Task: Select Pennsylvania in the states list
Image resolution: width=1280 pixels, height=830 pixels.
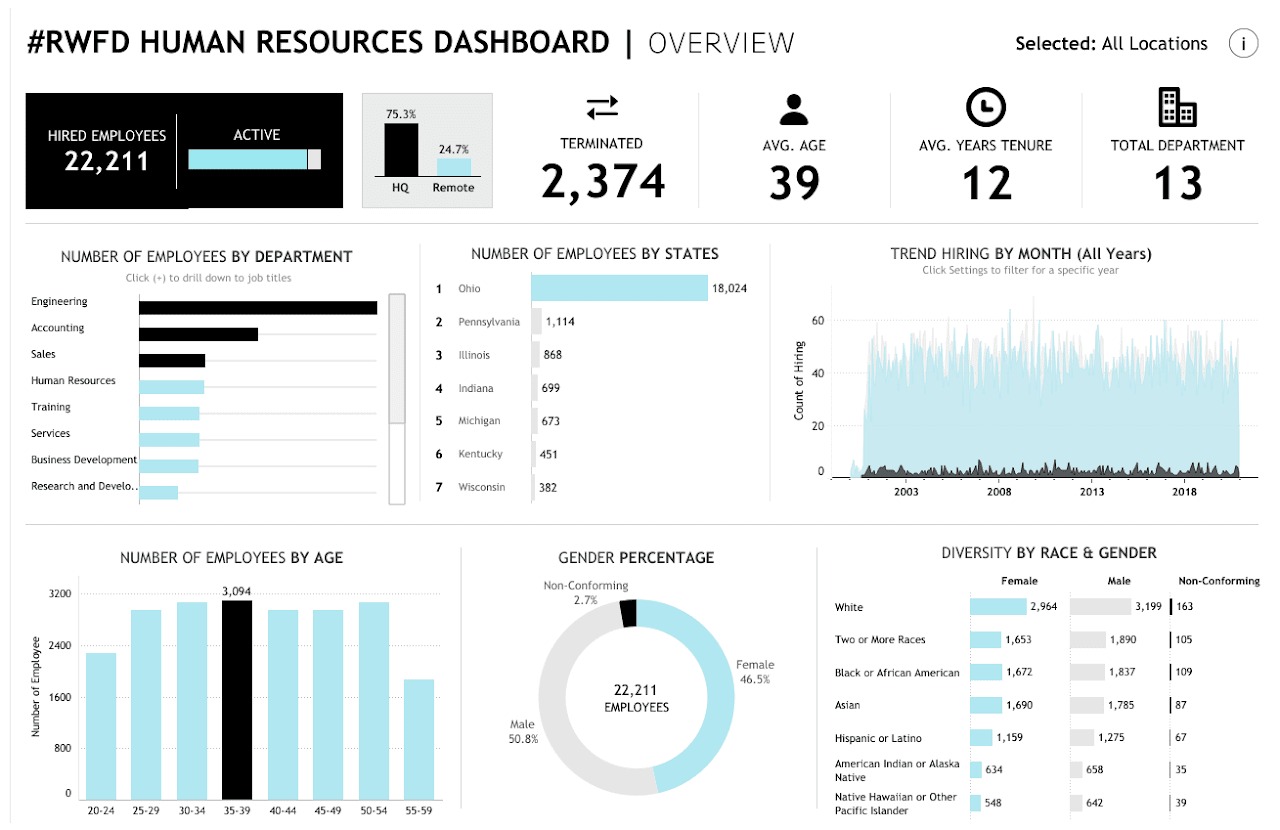Action: point(488,322)
